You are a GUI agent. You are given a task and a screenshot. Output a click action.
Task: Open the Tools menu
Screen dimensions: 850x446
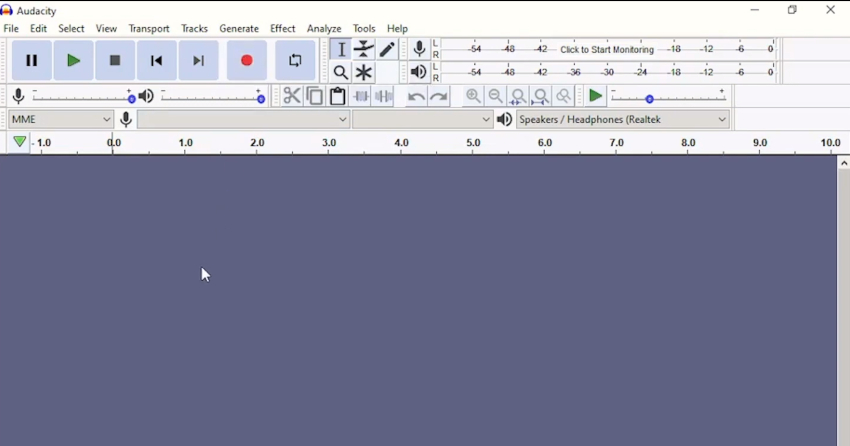point(364,29)
